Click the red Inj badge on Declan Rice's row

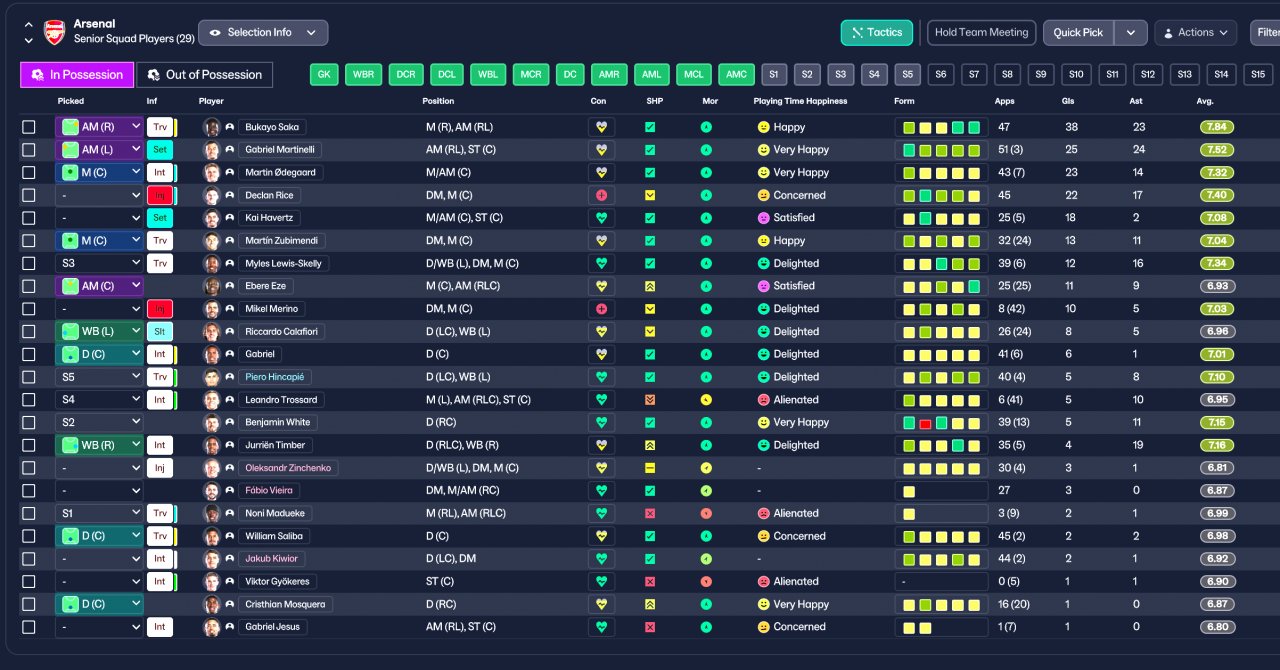tap(159, 195)
